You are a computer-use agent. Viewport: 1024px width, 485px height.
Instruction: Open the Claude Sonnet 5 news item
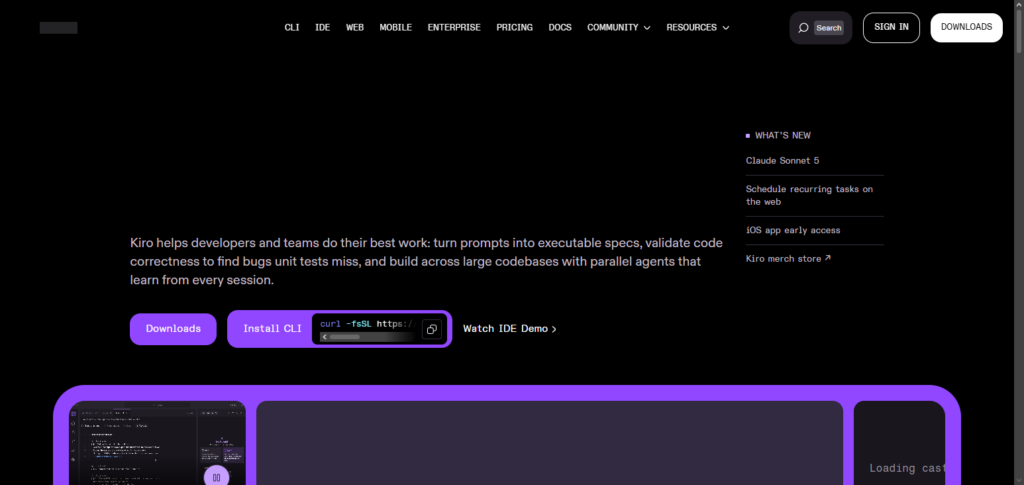(782, 161)
